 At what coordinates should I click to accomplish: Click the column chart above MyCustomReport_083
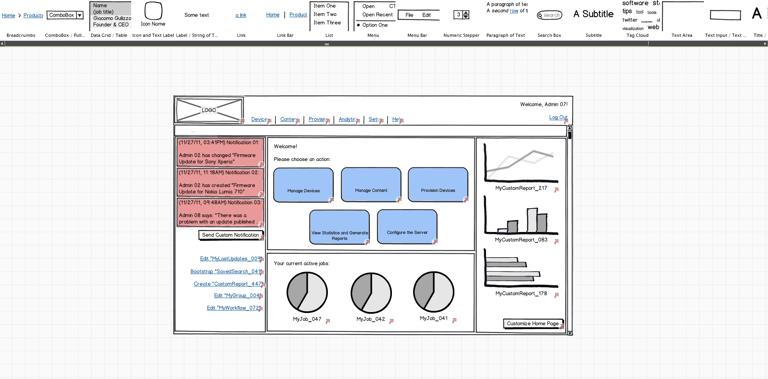click(x=521, y=215)
